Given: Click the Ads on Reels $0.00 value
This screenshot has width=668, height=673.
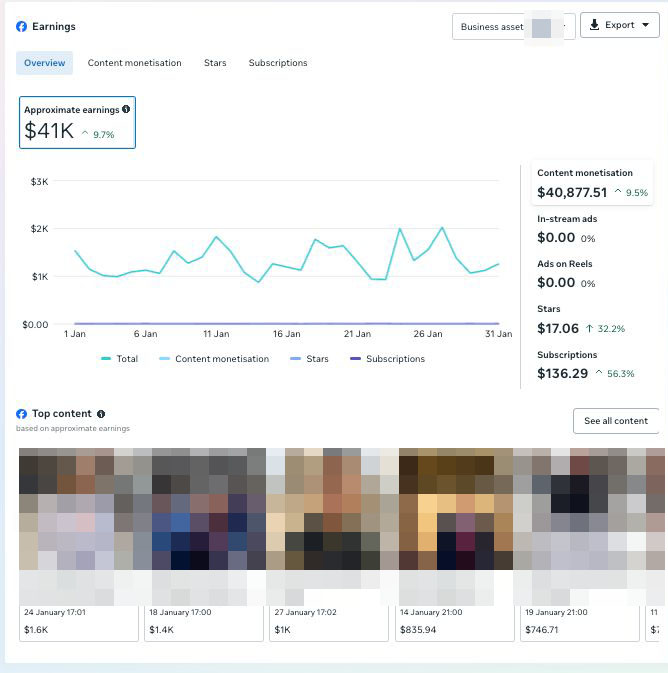Looking at the screenshot, I should click(x=556, y=282).
